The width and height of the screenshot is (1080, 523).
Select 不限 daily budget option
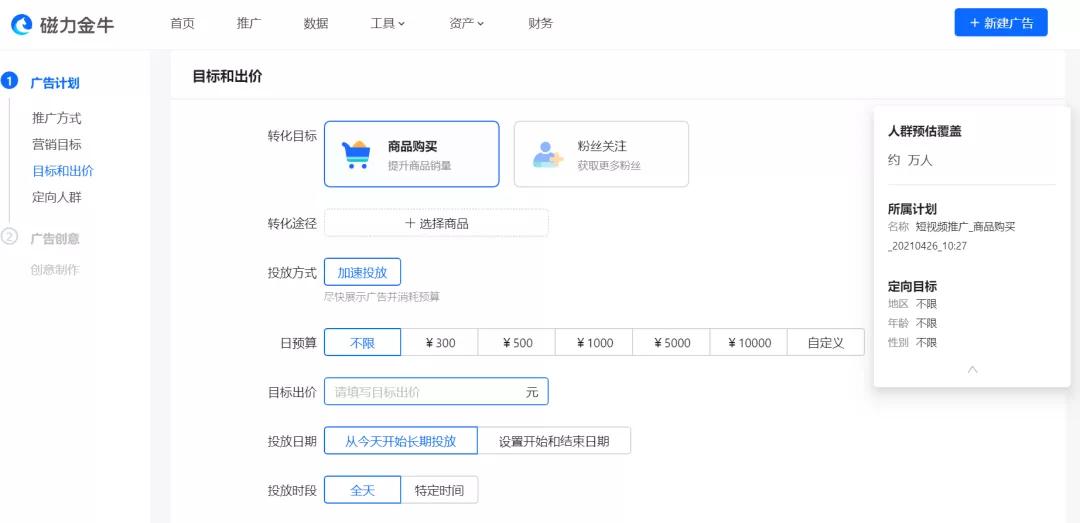pyautogui.click(x=362, y=343)
